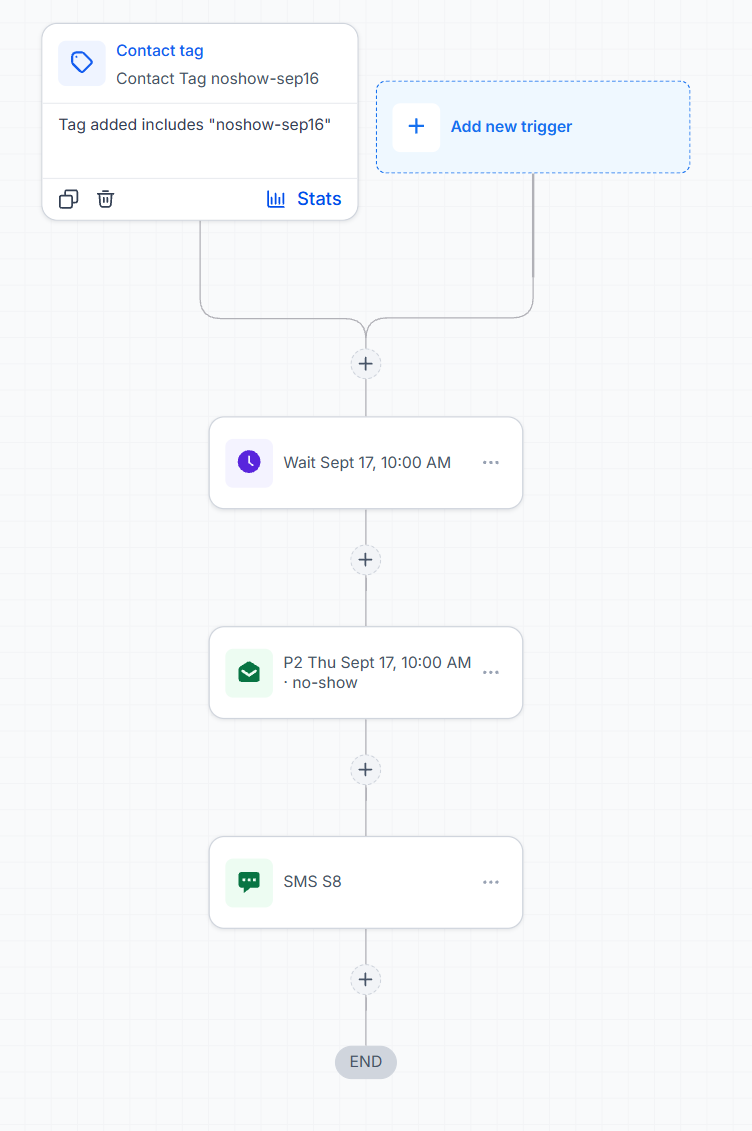Click the plus icon in Add new trigger
Screen dimensions: 752x1131
pos(416,127)
